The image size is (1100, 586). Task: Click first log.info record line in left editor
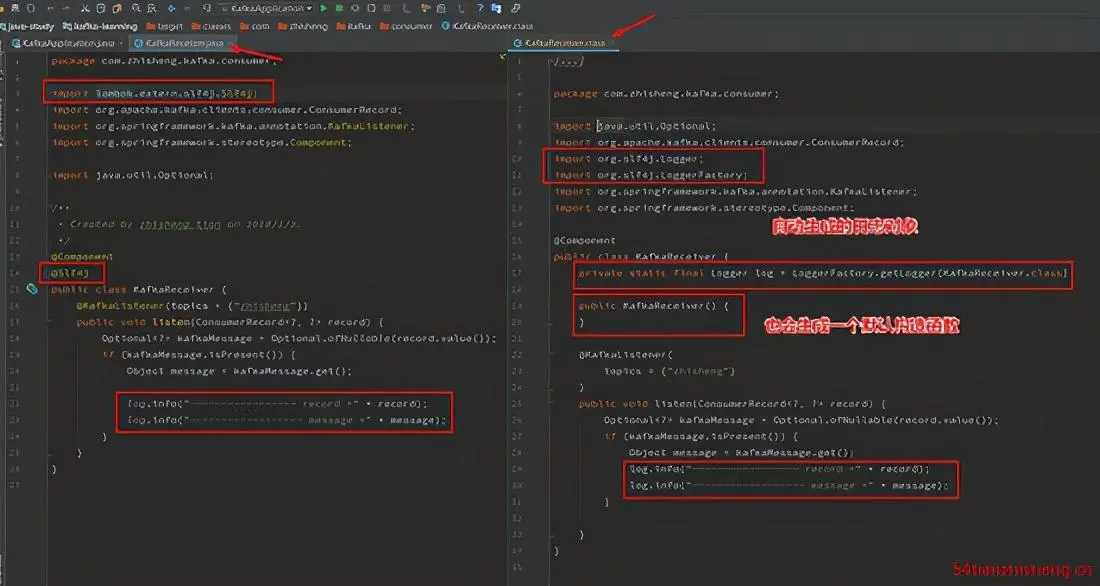pyautogui.click(x=277, y=404)
